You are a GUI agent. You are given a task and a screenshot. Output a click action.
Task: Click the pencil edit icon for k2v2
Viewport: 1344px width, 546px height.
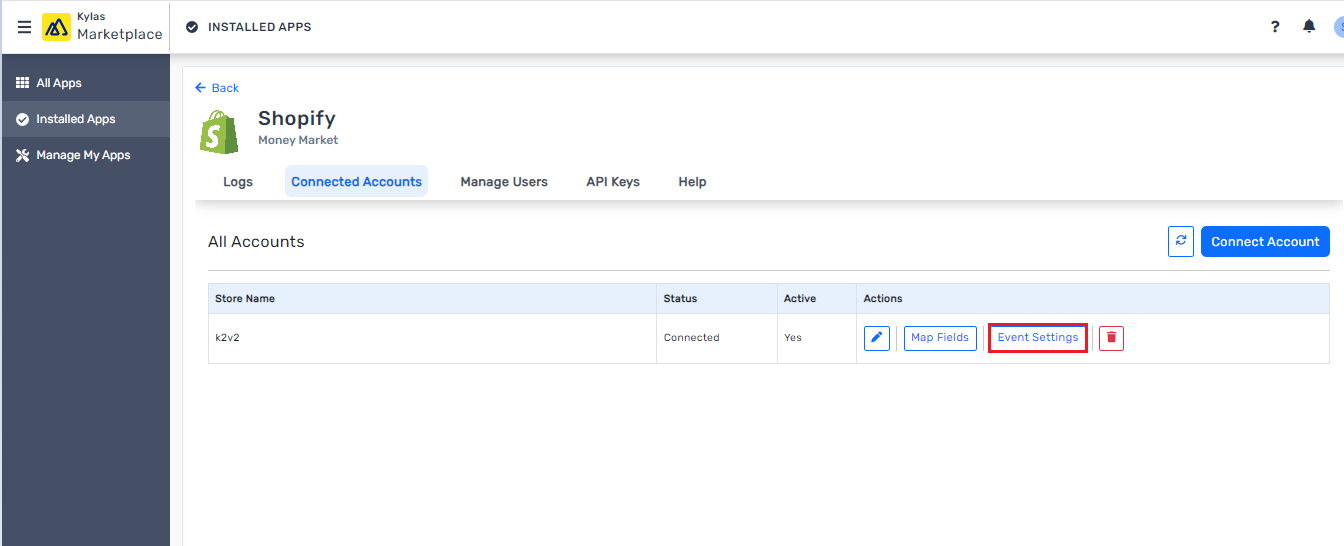click(x=877, y=338)
